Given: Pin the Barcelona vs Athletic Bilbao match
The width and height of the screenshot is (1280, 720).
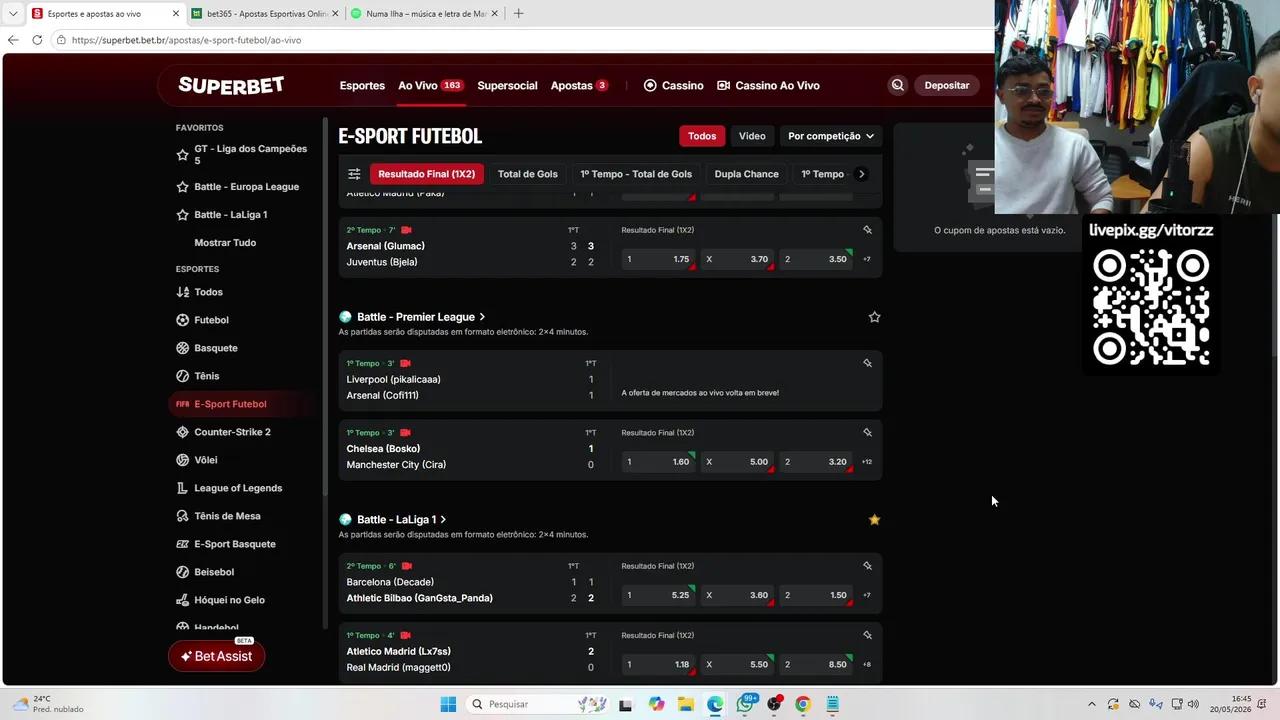Looking at the screenshot, I should pyautogui.click(x=867, y=566).
